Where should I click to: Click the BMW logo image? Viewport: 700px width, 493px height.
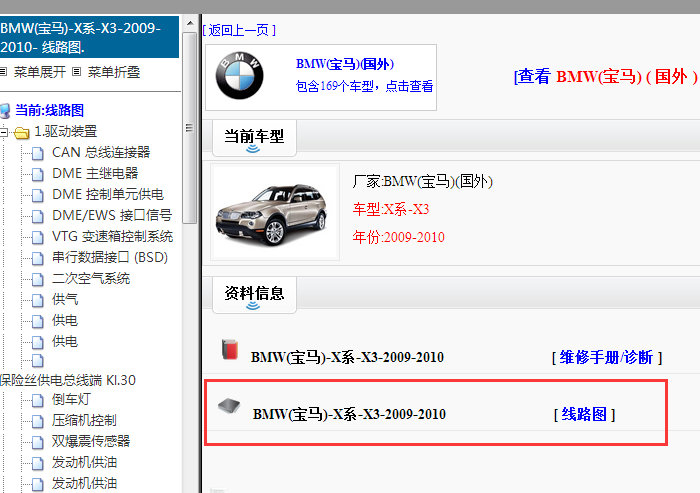pyautogui.click(x=240, y=75)
